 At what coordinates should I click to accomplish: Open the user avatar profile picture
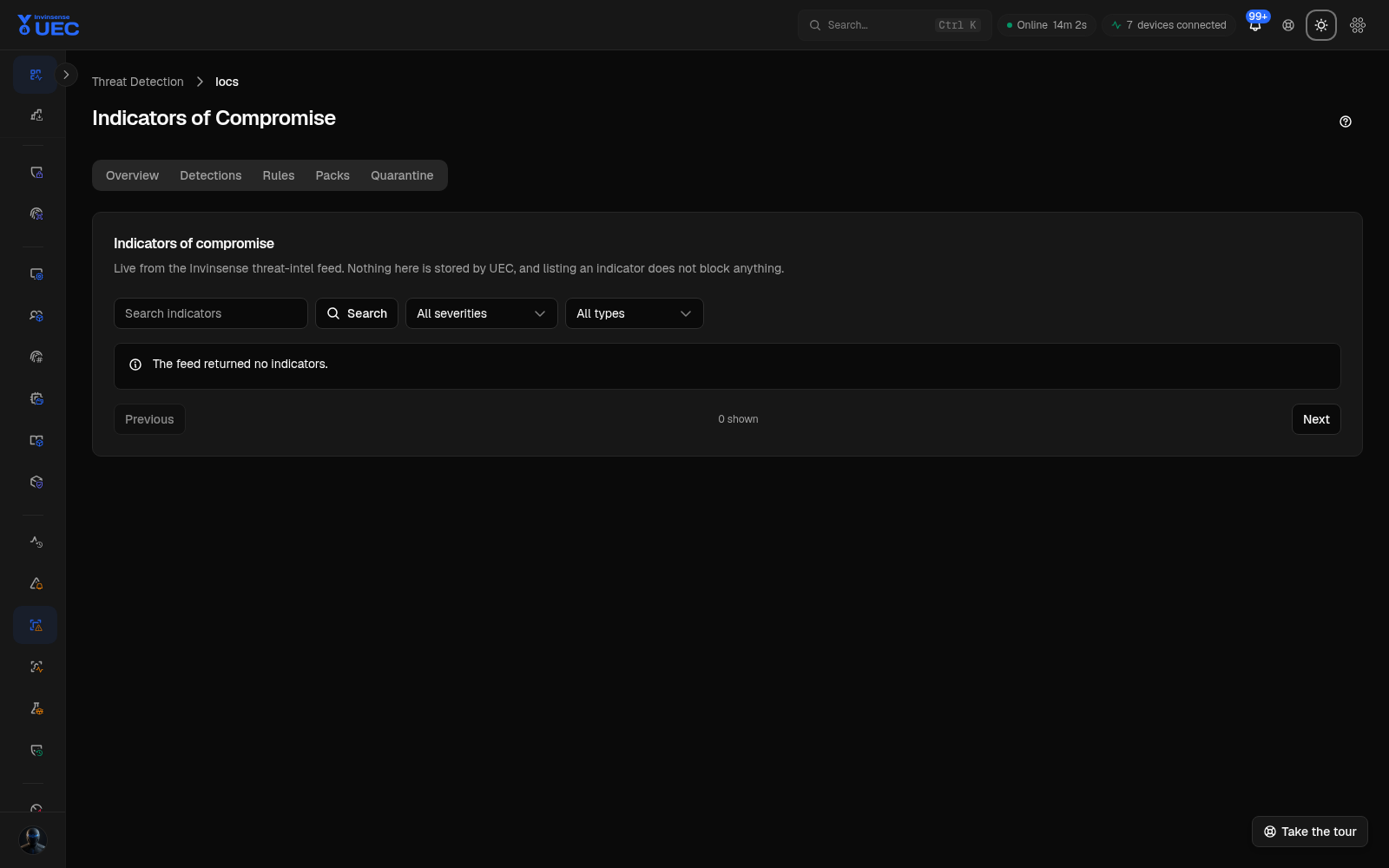coord(33,840)
